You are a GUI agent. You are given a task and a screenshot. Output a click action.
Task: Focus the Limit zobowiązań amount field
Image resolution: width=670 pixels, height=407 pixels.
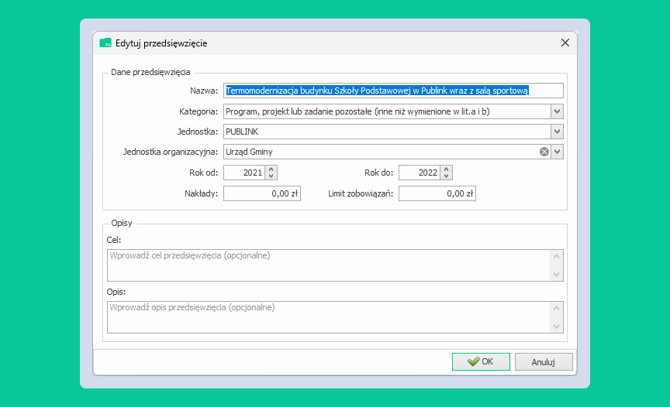(x=436, y=194)
